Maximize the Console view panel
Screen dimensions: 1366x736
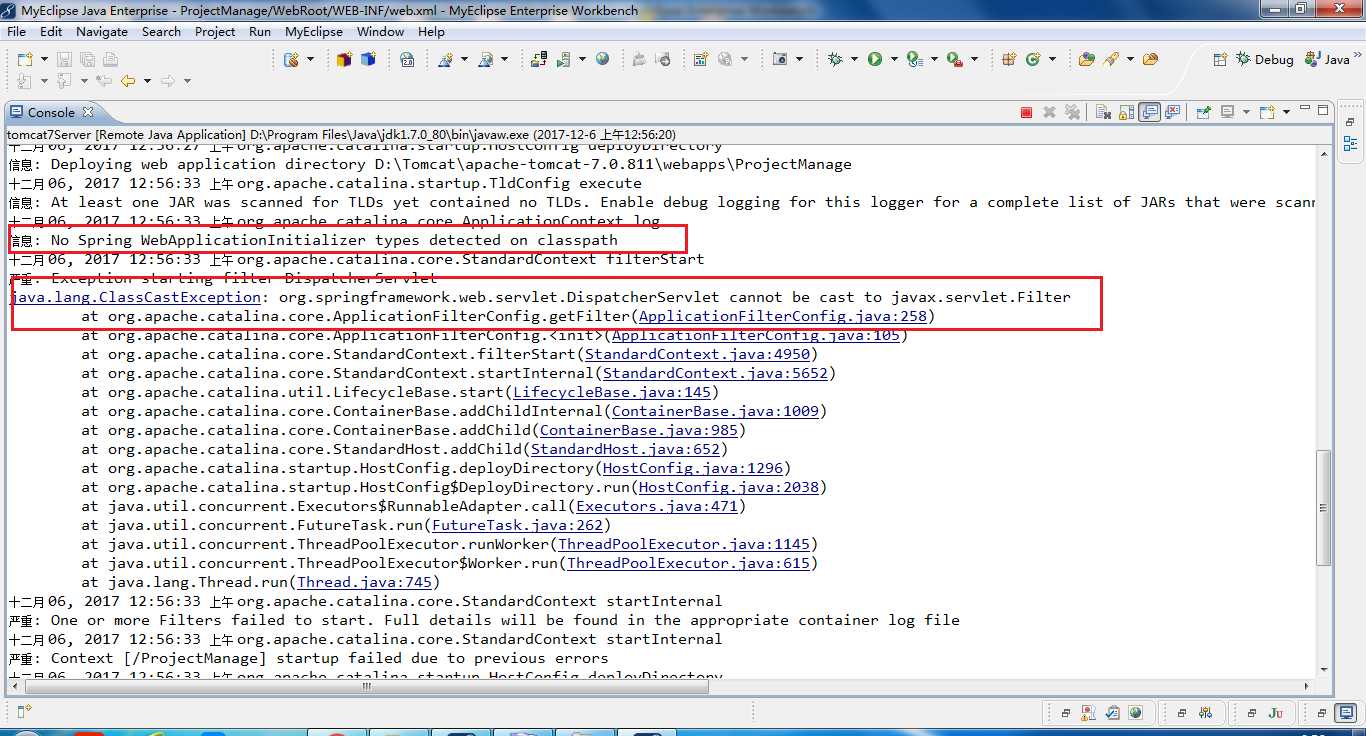[1323, 110]
